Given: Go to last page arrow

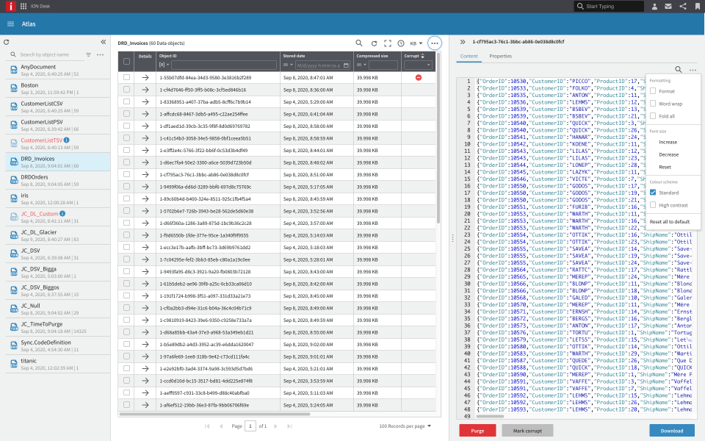Looking at the screenshot, I should 290,426.
